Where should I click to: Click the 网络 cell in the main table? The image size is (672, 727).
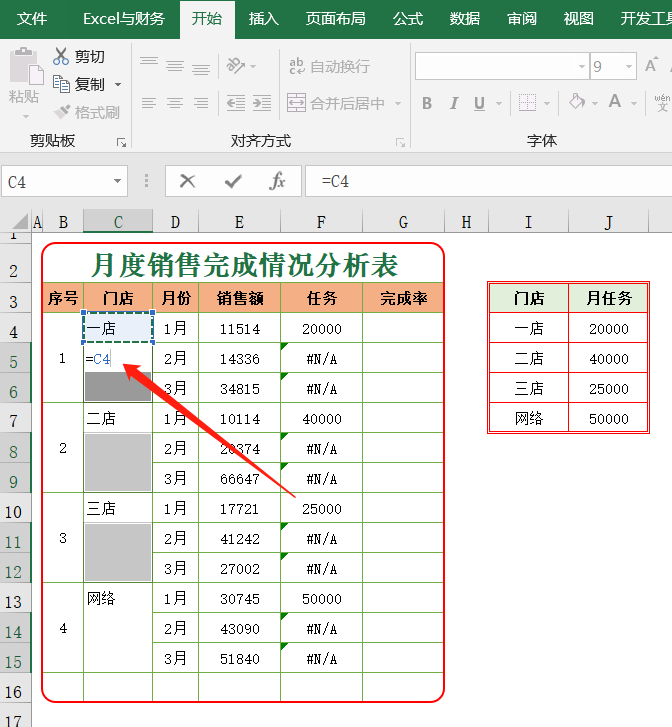tap(118, 598)
